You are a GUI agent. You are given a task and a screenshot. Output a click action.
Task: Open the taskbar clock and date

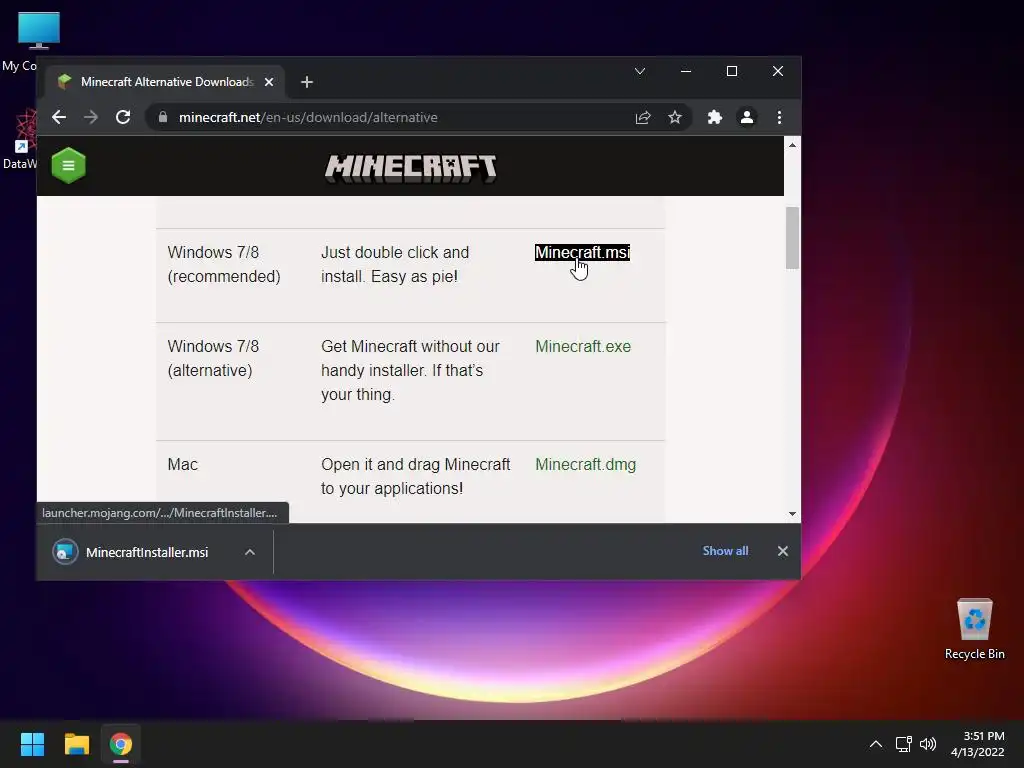tap(978, 744)
